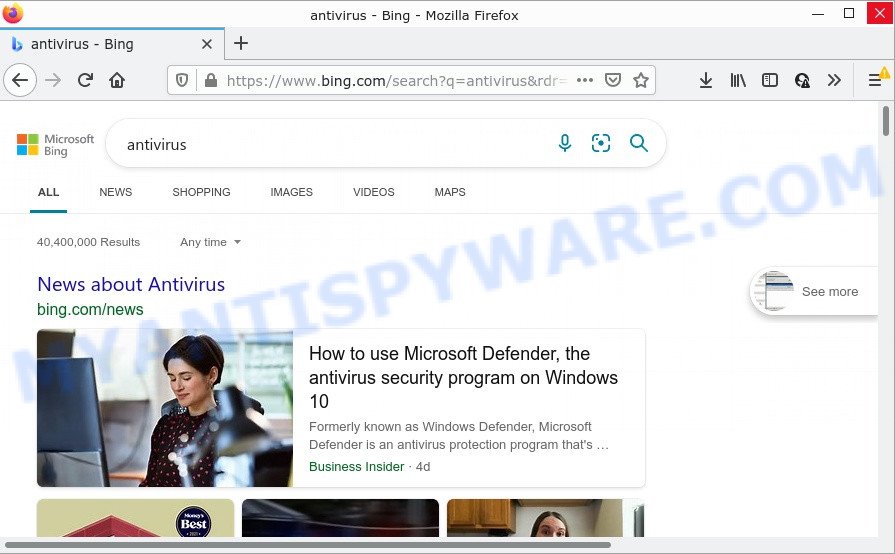The width and height of the screenshot is (895, 554).
Task: Bookmark this page with the star
Action: pos(640,80)
